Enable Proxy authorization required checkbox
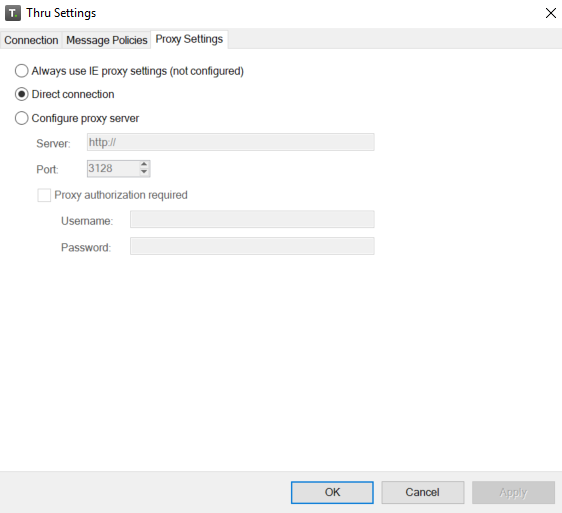Image resolution: width=562 pixels, height=513 pixels. pos(44,195)
